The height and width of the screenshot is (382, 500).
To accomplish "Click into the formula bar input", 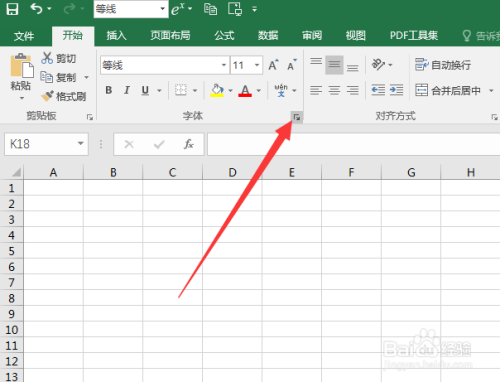I will coord(353,144).
